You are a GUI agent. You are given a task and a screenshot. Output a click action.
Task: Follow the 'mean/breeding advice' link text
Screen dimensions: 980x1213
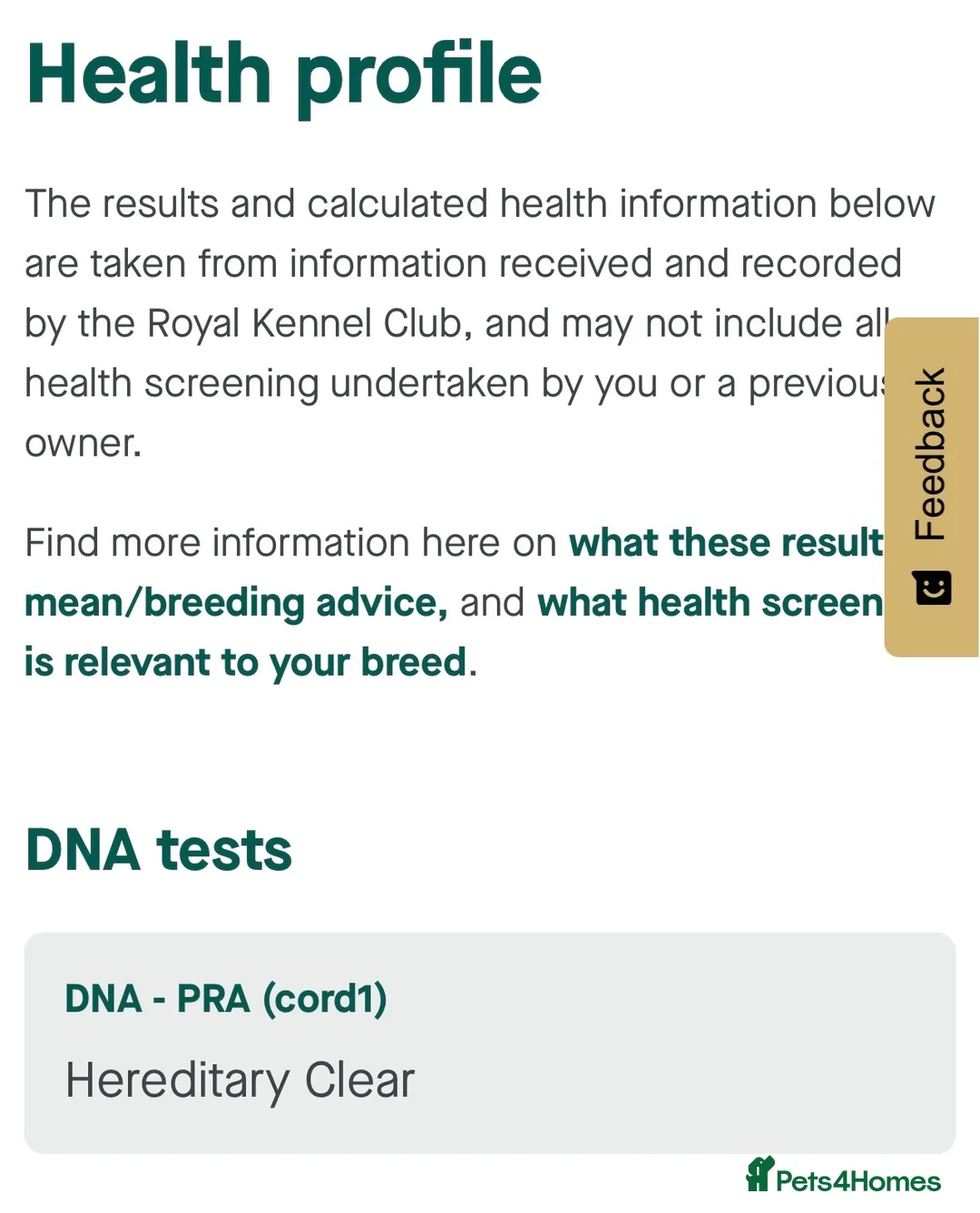236,603
